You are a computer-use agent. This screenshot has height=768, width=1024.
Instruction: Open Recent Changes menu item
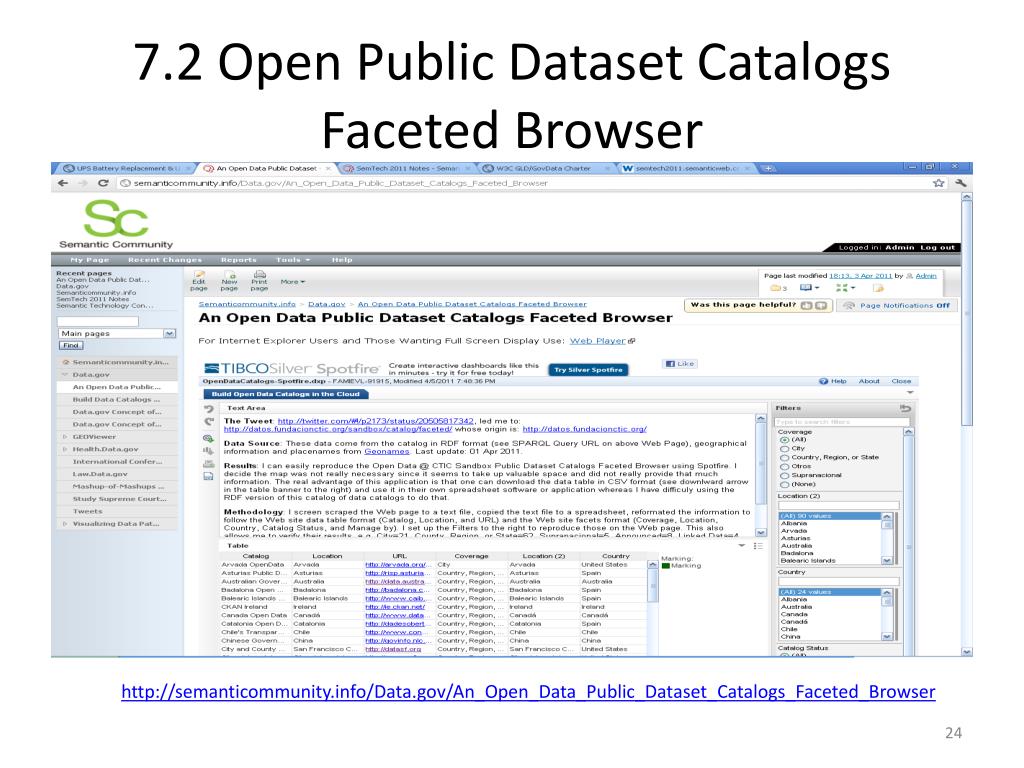point(165,260)
